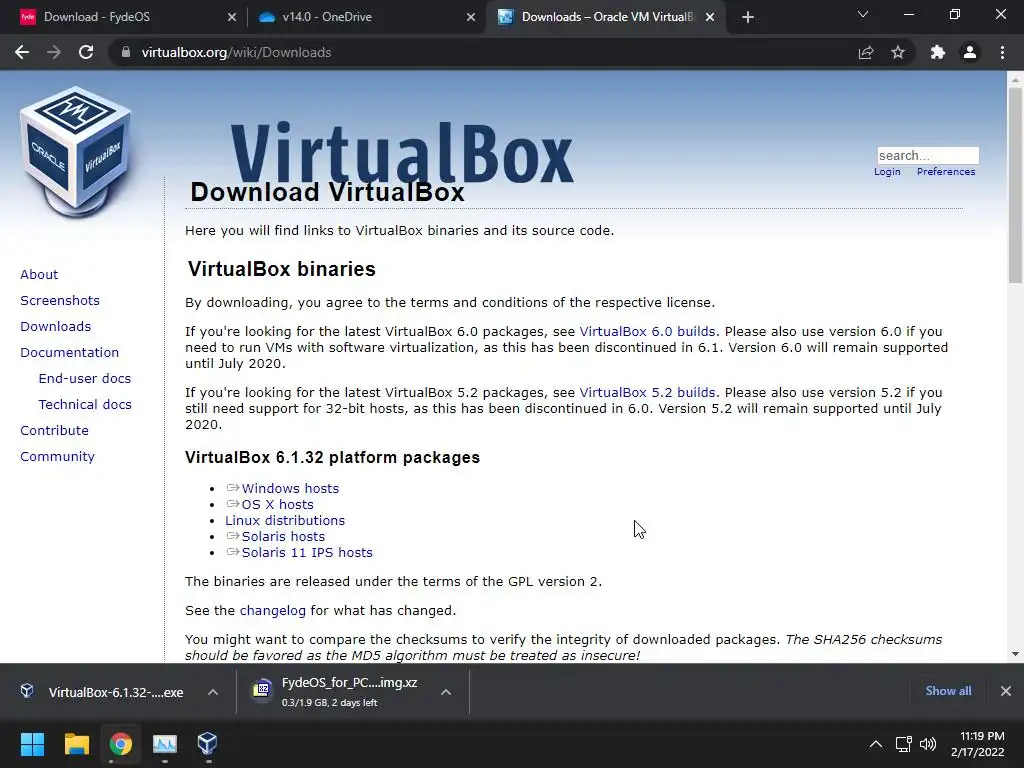Click the page vertical scrollbar thumb
The height and width of the screenshot is (768, 1024).
click(x=1015, y=185)
